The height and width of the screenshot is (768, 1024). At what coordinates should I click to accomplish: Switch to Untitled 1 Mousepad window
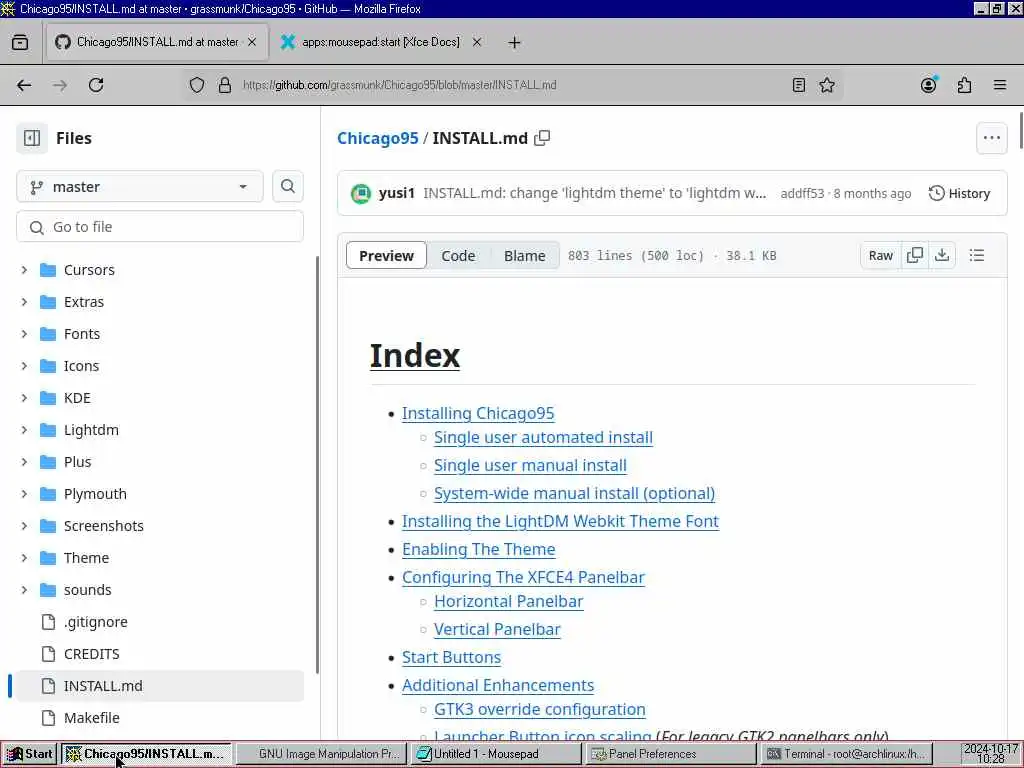(494, 754)
